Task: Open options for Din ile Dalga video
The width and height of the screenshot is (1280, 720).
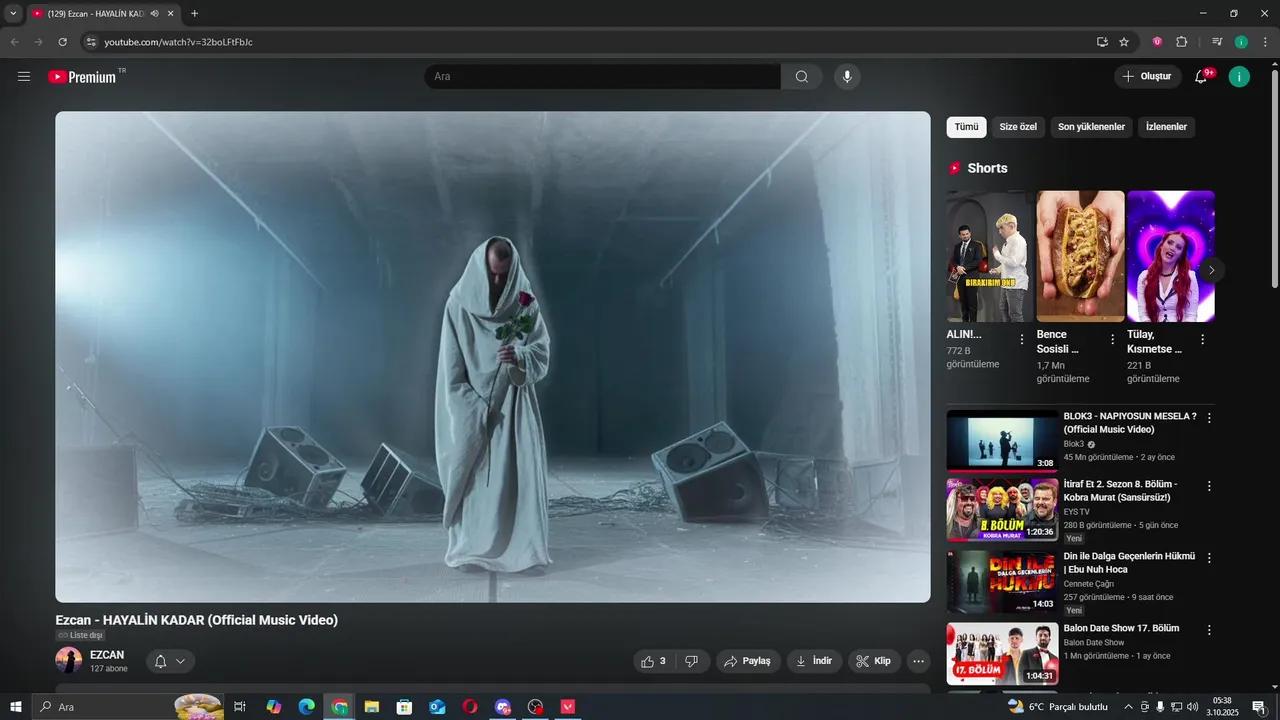Action: pyautogui.click(x=1209, y=558)
